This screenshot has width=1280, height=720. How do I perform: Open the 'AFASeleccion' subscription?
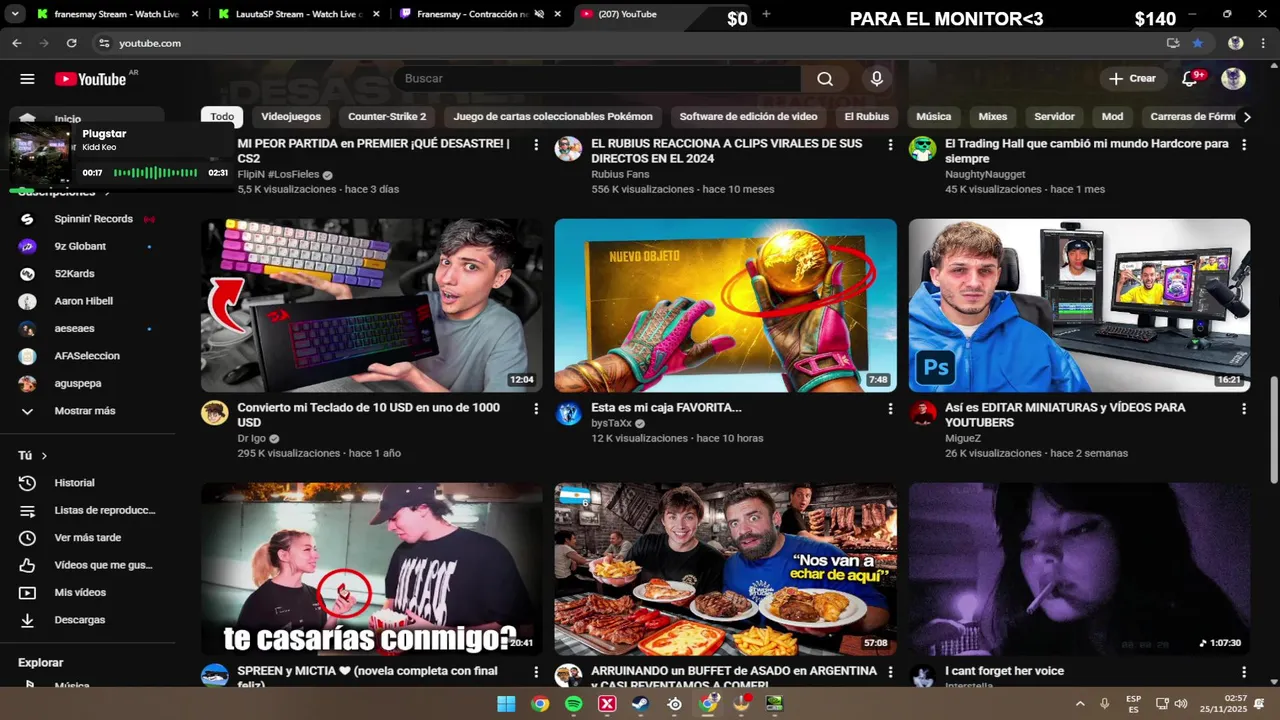pos(88,356)
